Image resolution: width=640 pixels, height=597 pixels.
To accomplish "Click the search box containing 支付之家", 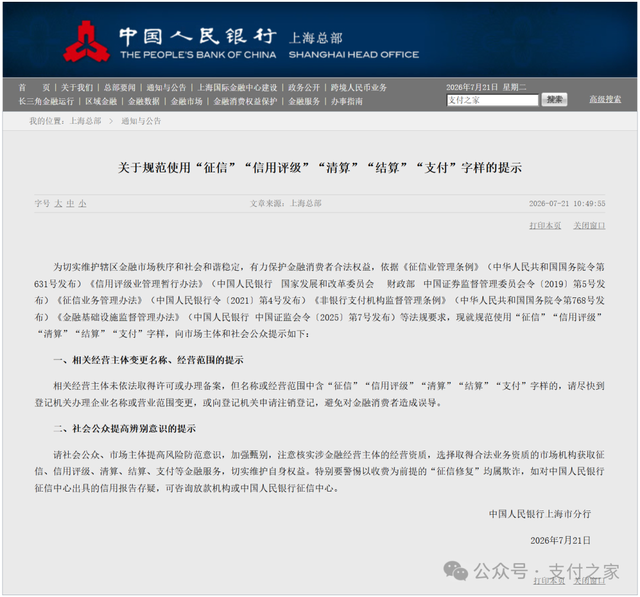I will 493,100.
